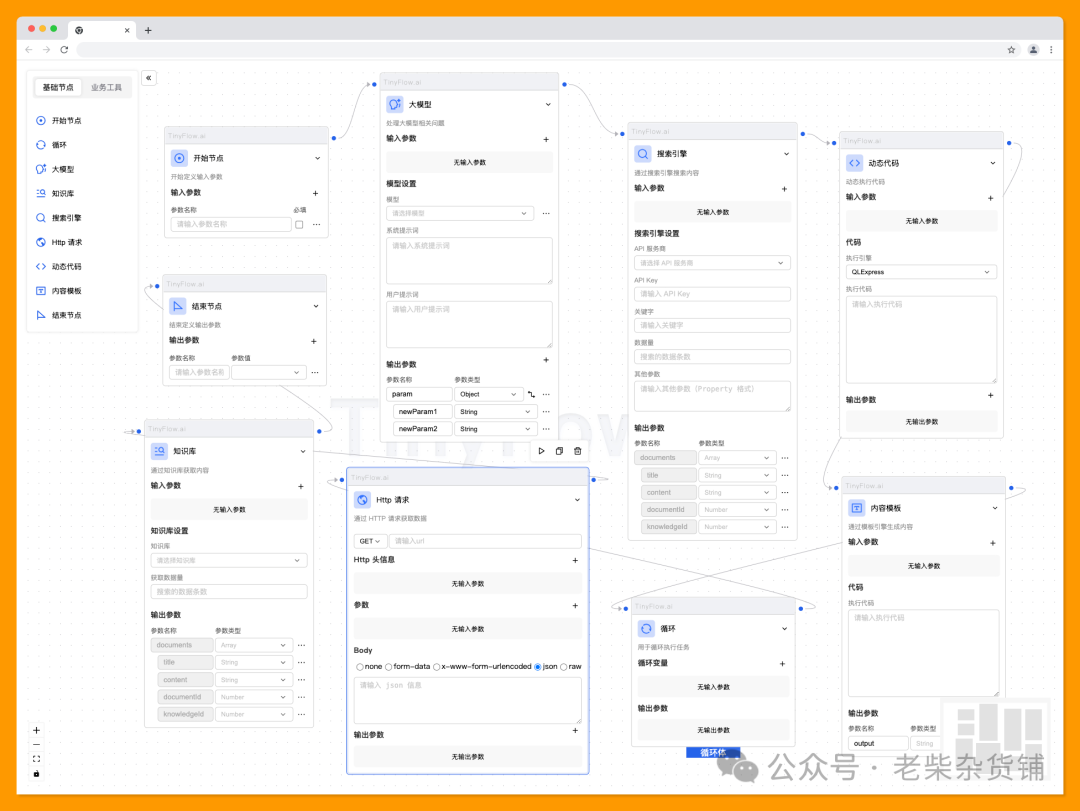This screenshot has width=1080, height=811.
Task: Click the 无输入参数 bar in the 大模型 node
Action: 470,163
